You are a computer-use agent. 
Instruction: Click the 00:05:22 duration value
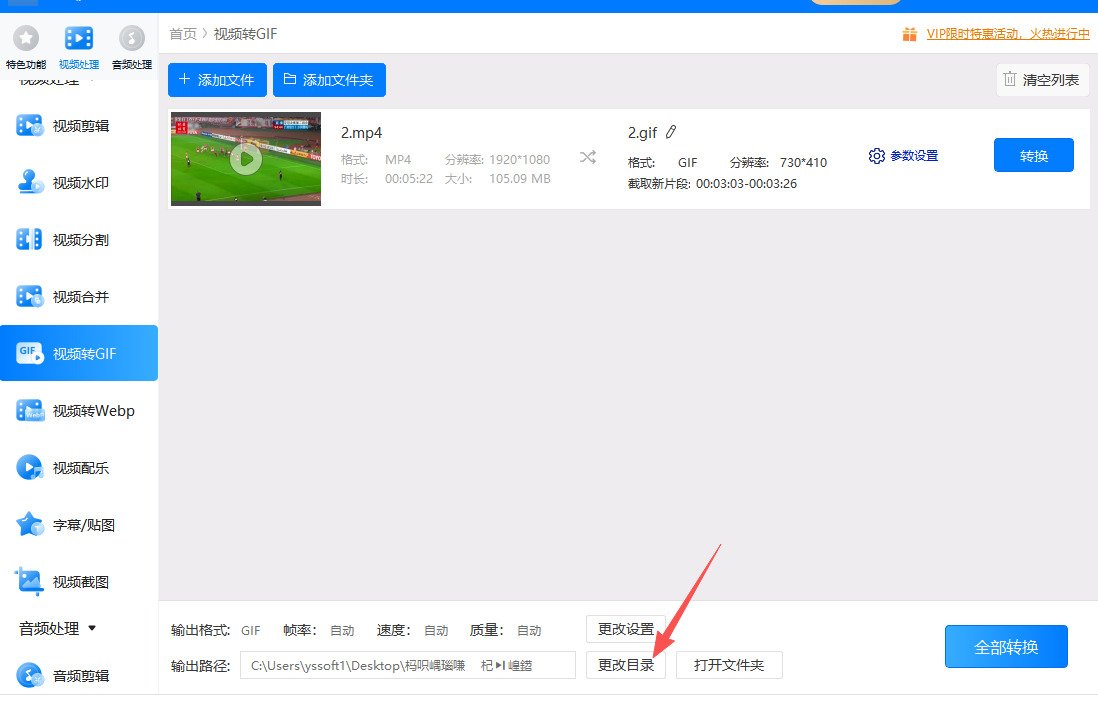409,179
